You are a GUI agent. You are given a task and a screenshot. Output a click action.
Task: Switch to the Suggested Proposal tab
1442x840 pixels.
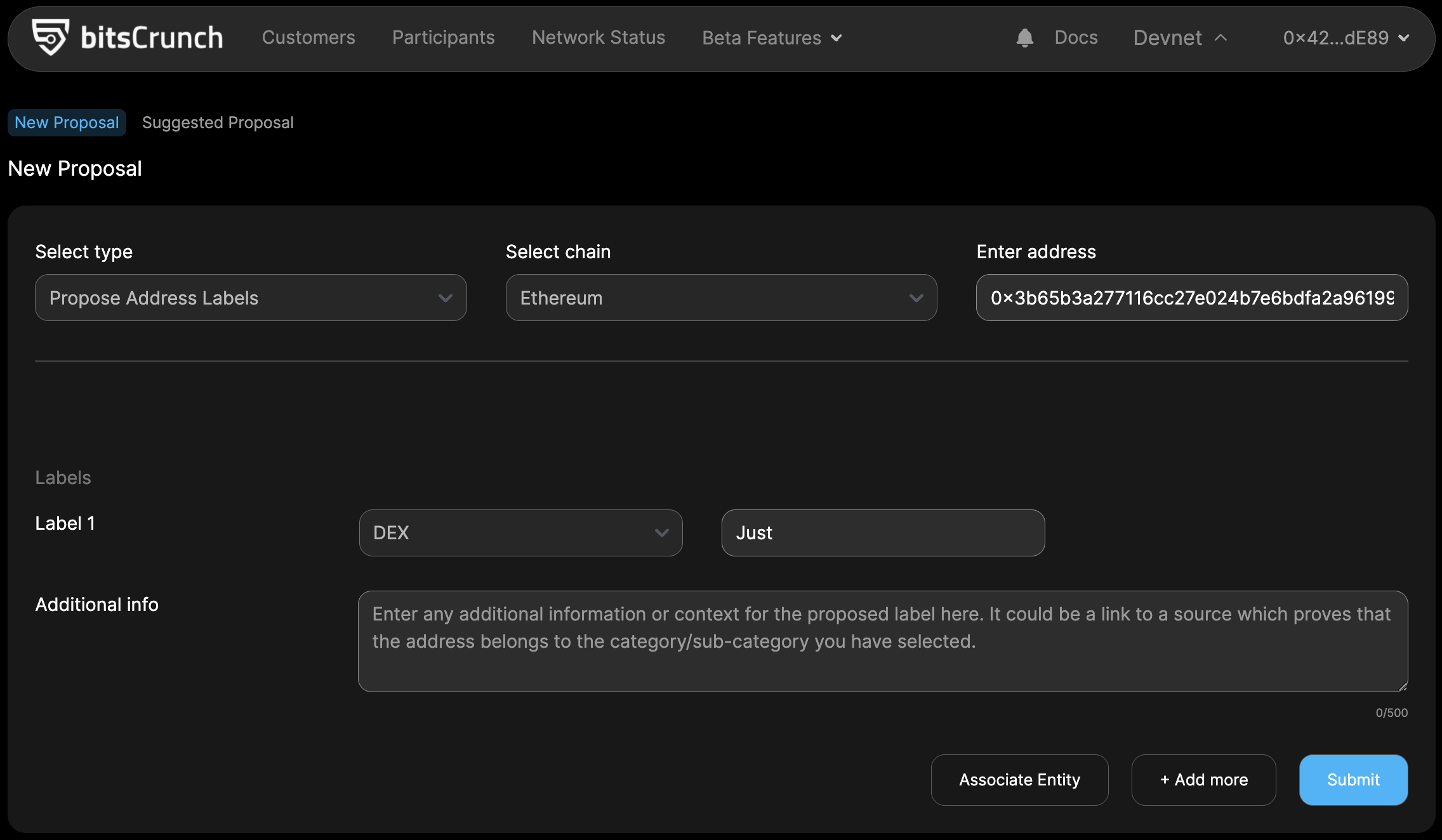coord(218,122)
